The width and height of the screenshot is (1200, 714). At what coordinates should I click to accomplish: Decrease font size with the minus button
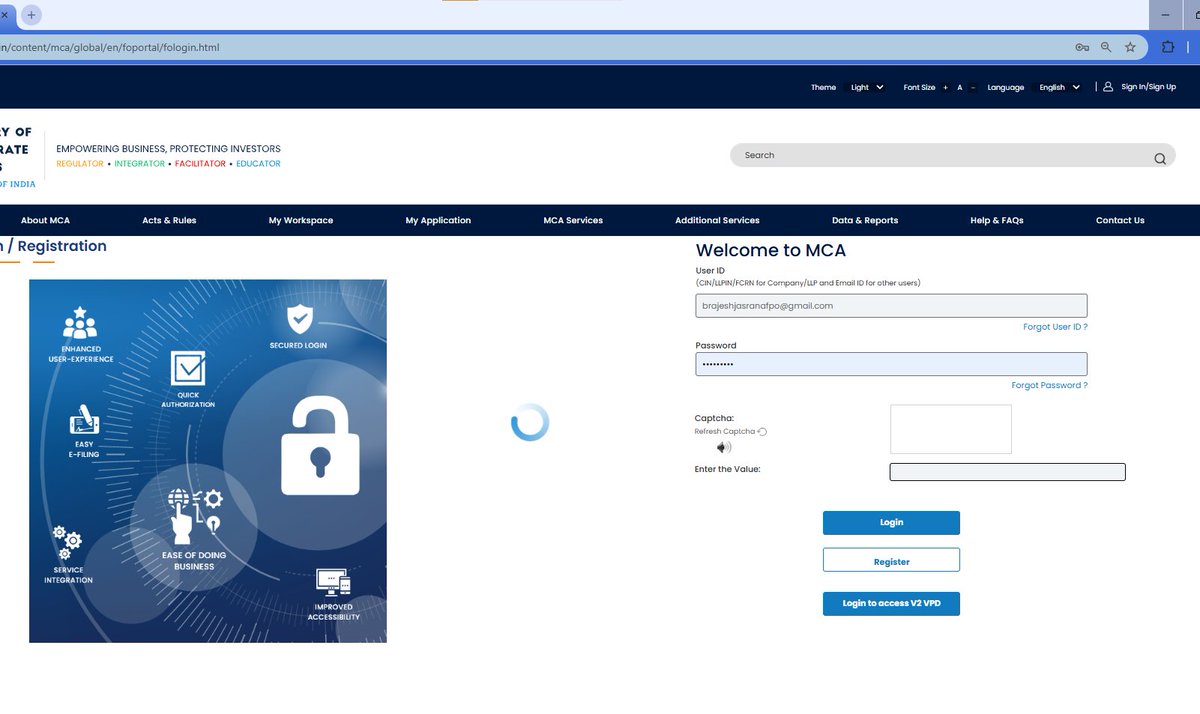973,88
